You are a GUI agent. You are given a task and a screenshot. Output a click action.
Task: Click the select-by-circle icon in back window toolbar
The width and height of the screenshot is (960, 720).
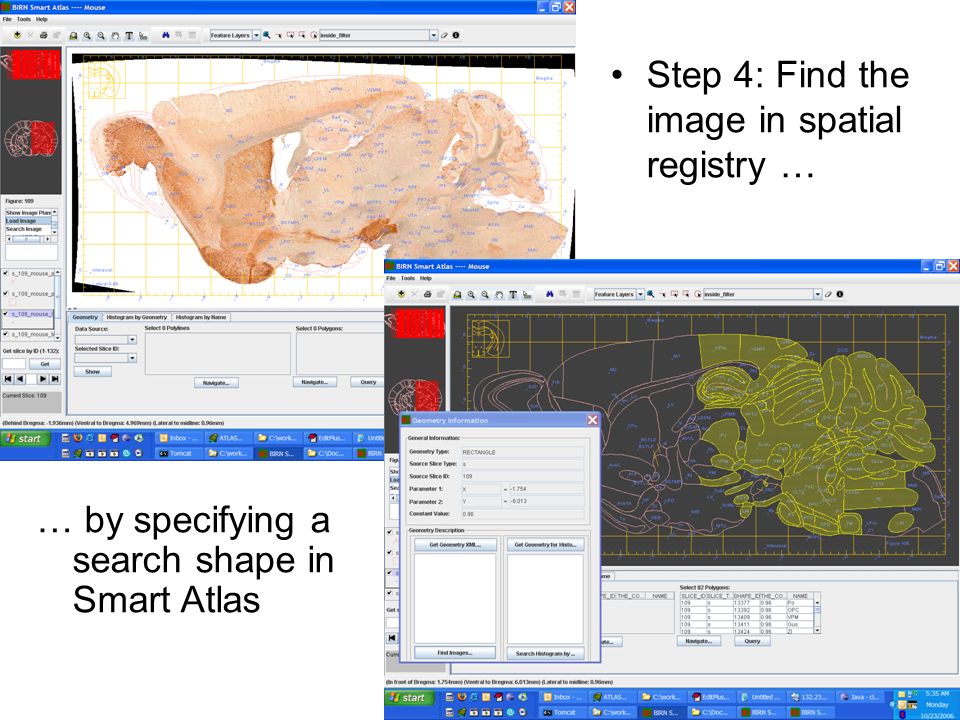tap(313, 36)
